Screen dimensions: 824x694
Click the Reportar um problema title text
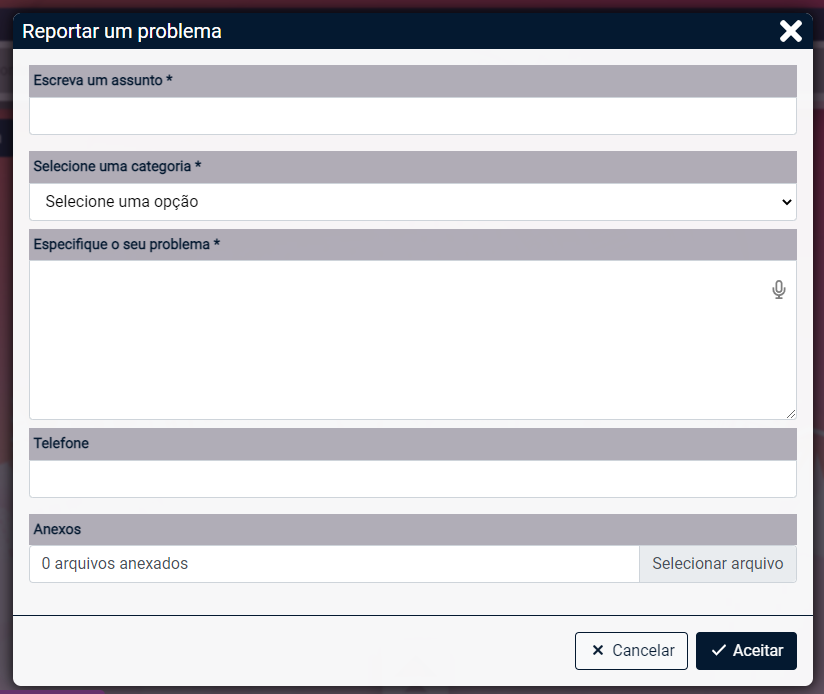click(x=122, y=32)
